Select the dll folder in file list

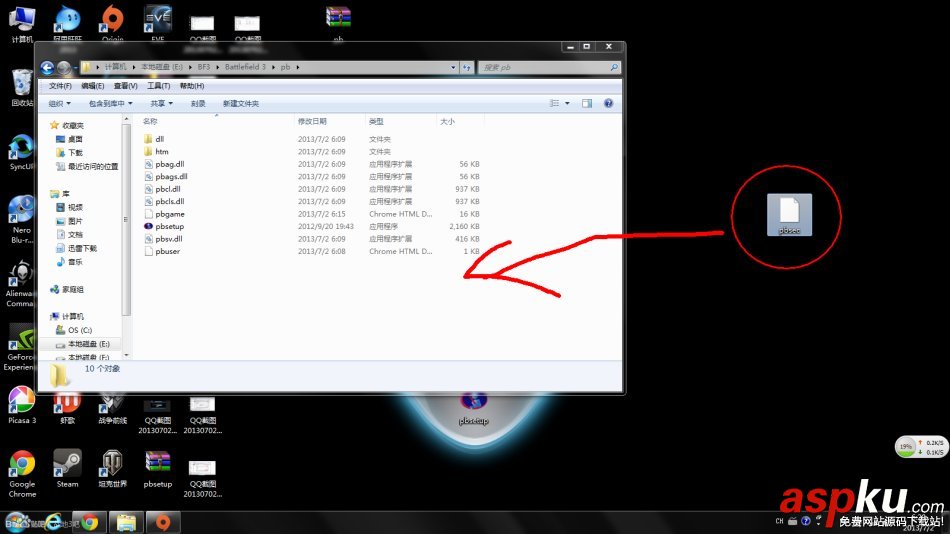point(159,139)
